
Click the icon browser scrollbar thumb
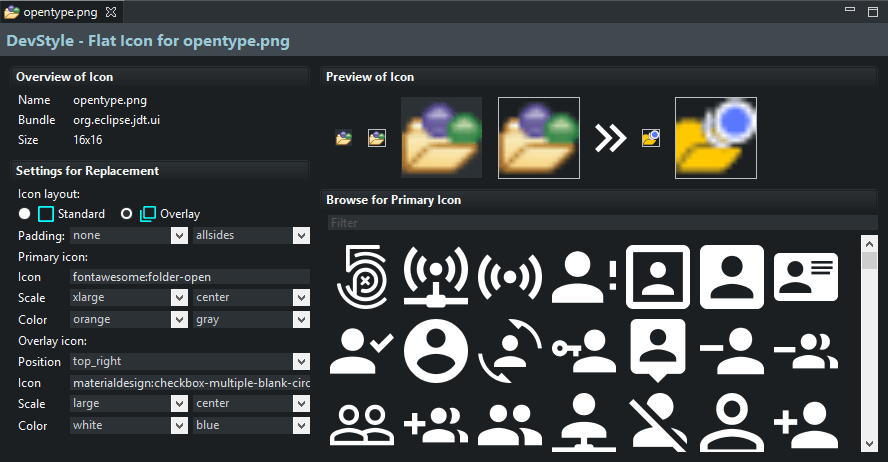pyautogui.click(x=869, y=260)
